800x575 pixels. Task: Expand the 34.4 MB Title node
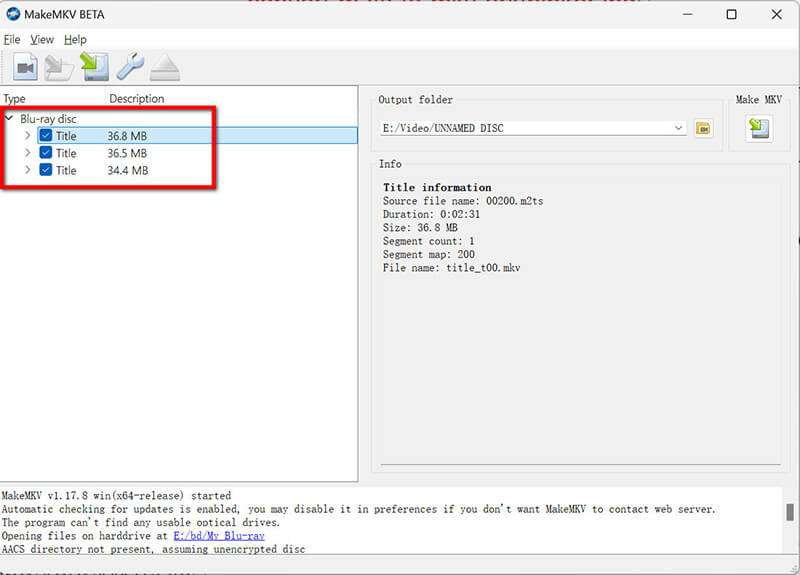(x=28, y=170)
